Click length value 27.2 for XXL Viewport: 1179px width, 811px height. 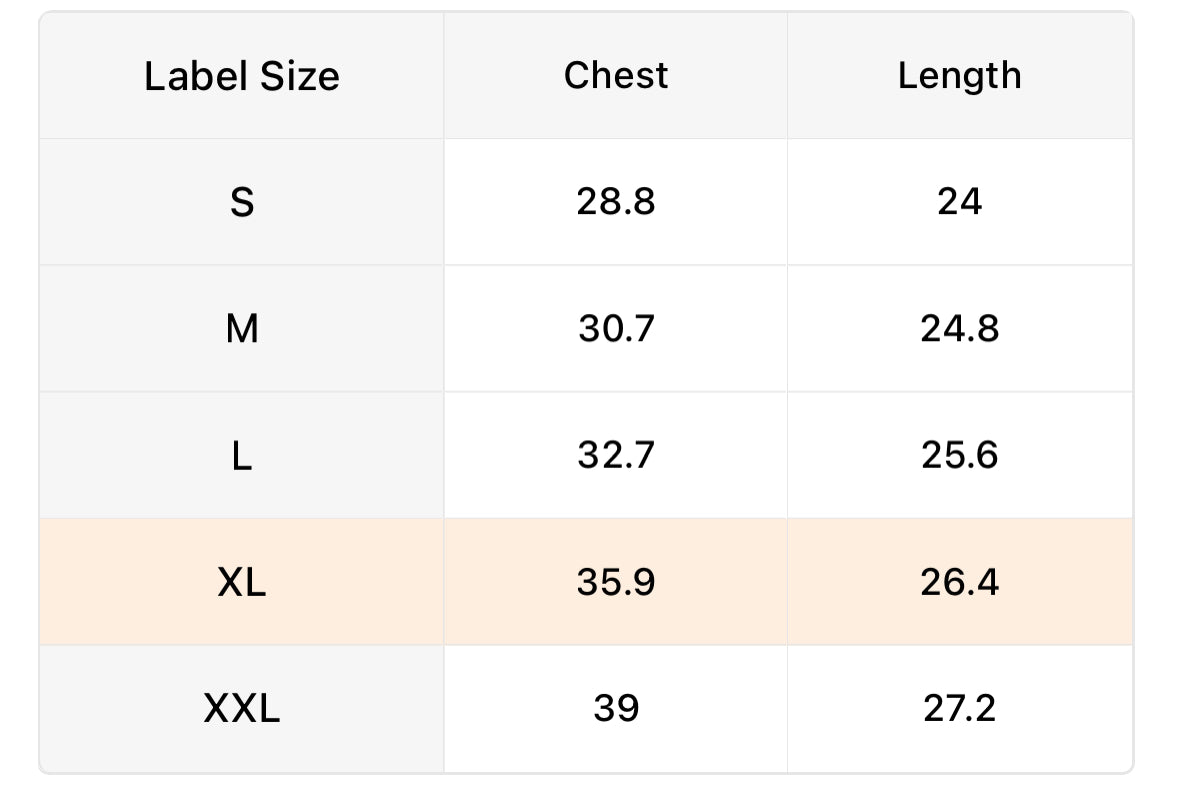959,708
